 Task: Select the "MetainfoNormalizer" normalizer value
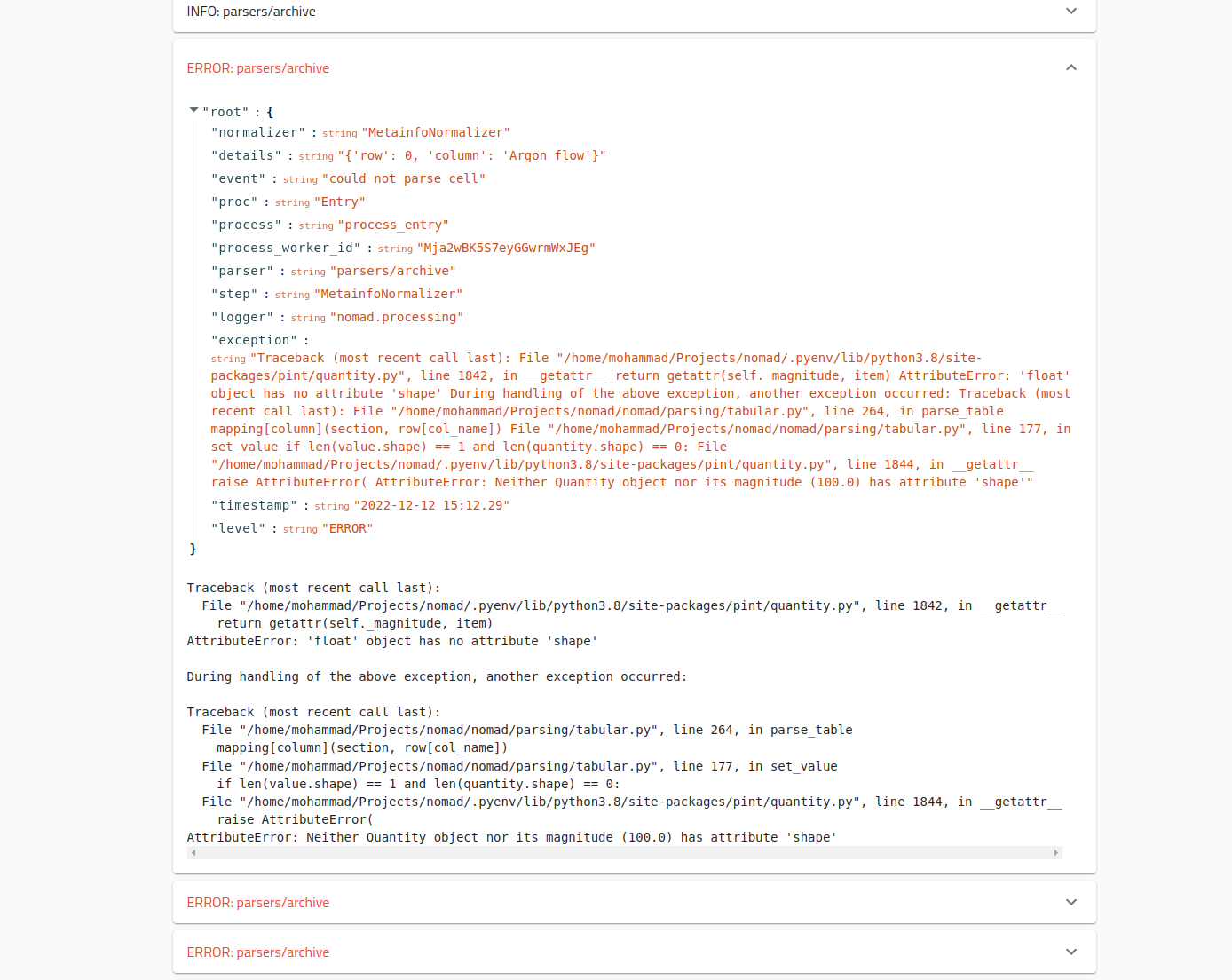pos(436,132)
